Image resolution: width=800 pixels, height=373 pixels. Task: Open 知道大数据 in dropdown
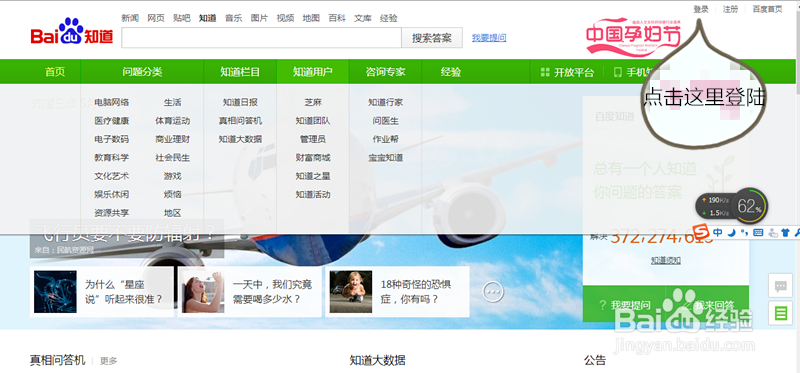tap(240, 139)
